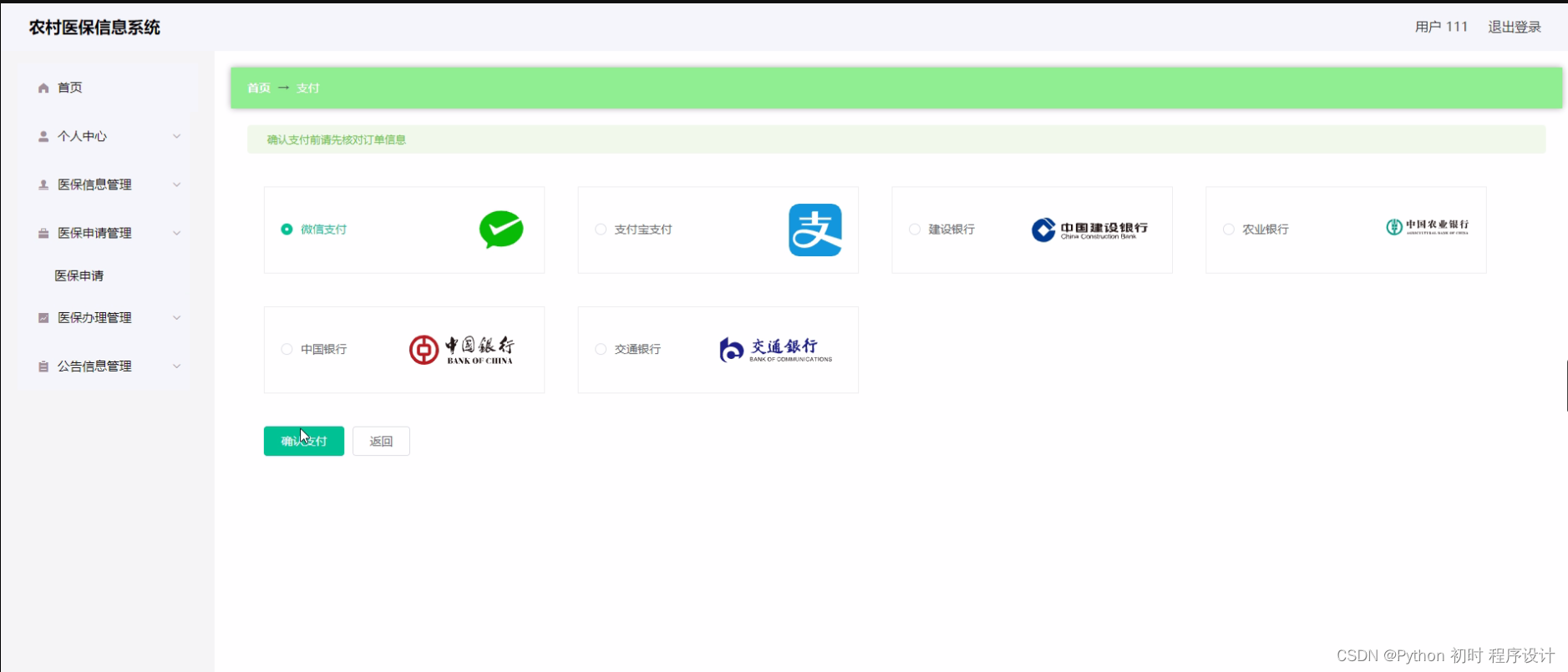Viewport: 1568px width, 672px height.
Task: Click the 首页 breadcrumb link
Action: click(x=259, y=88)
